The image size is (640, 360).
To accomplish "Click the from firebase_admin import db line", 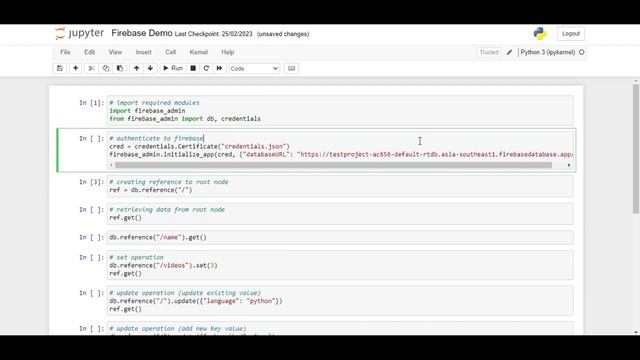I will 185,119.
